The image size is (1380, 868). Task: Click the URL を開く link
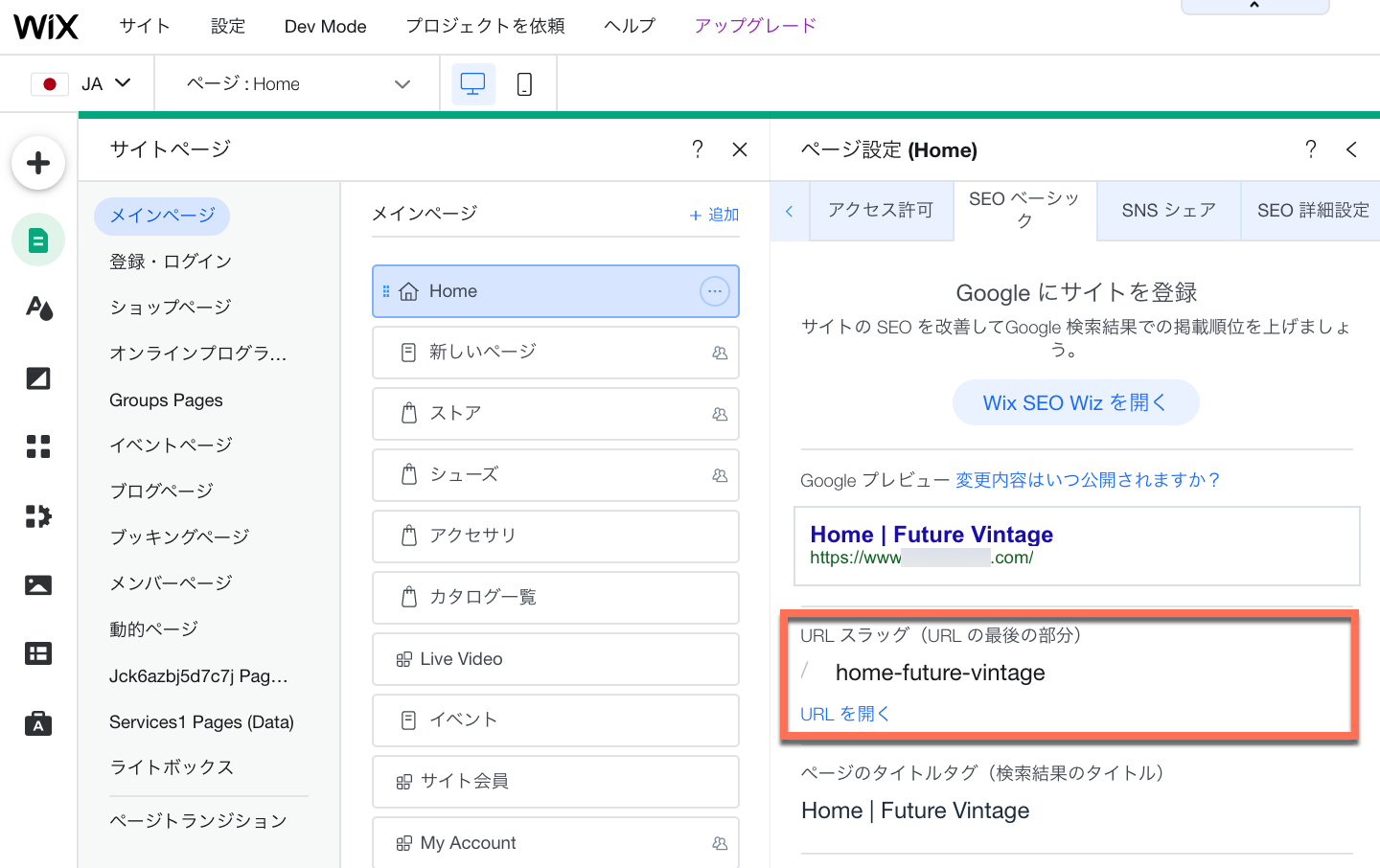point(845,714)
